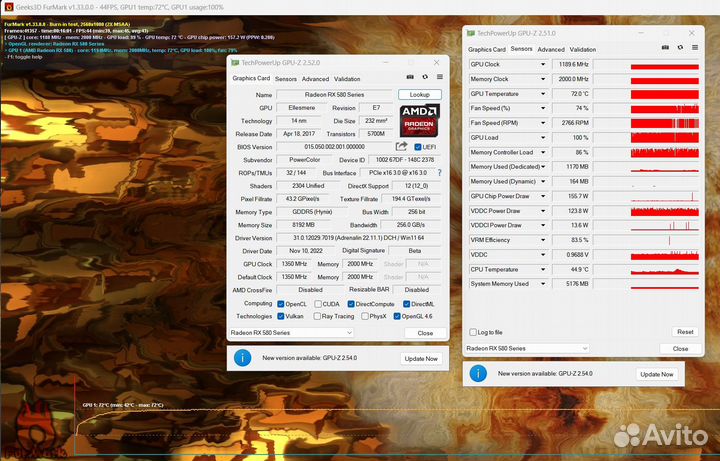Click the AMD Radeon Graphics logo
This screenshot has height=461, width=720.
point(420,120)
